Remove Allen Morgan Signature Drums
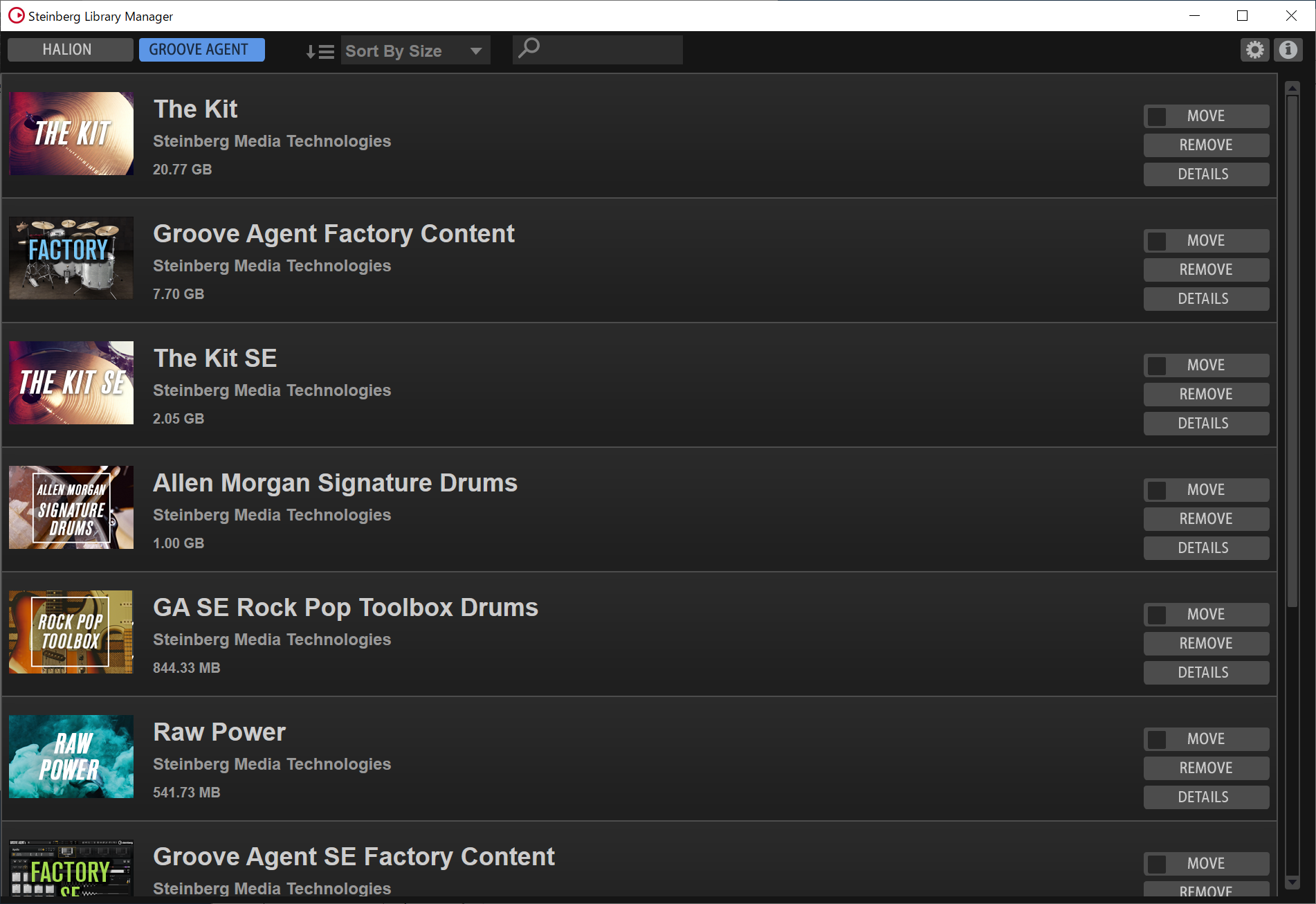The width and height of the screenshot is (1316, 904). [1206, 519]
